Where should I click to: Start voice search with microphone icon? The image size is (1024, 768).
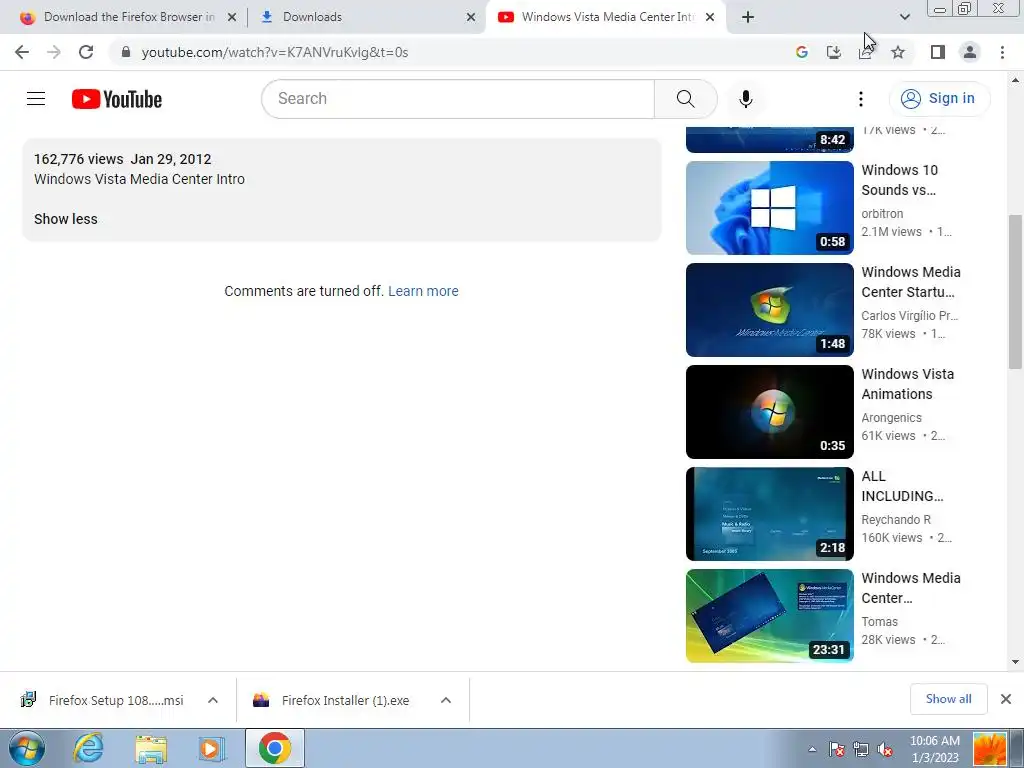pos(745,99)
